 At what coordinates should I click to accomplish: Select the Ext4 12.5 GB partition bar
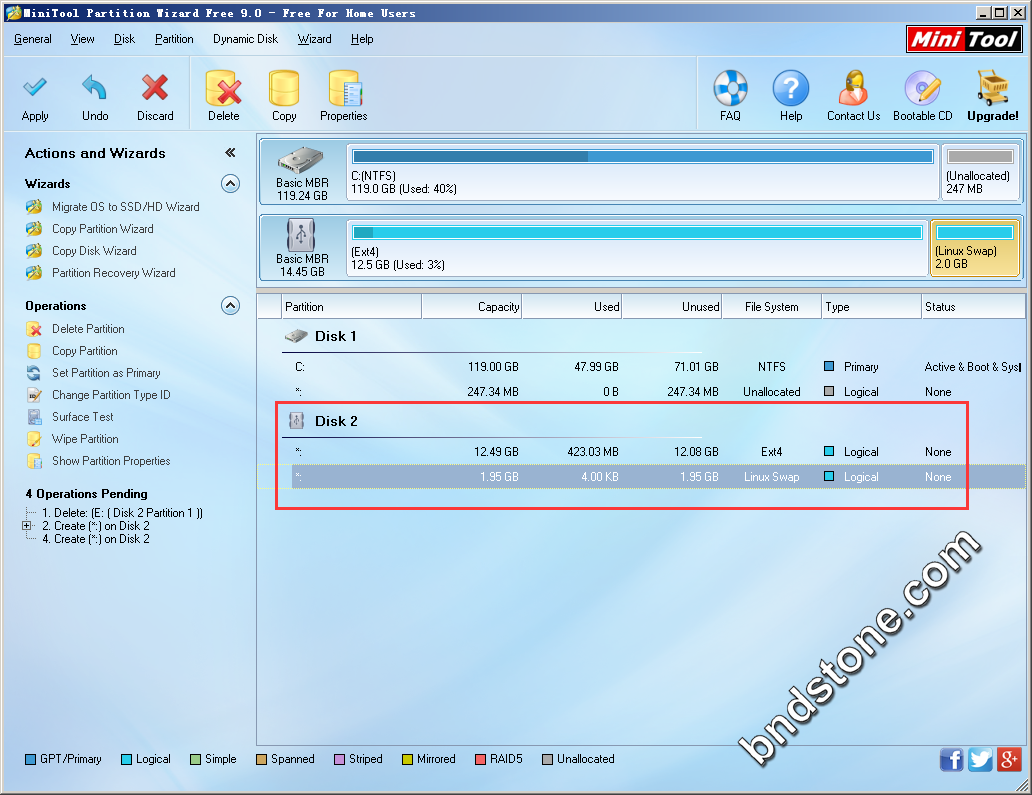tap(636, 248)
